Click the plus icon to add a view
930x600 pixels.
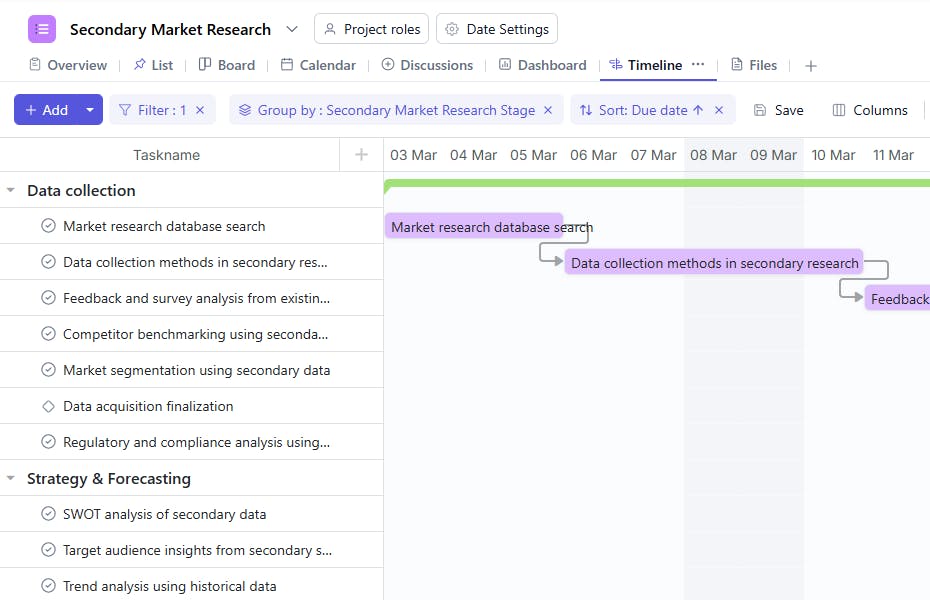(811, 66)
